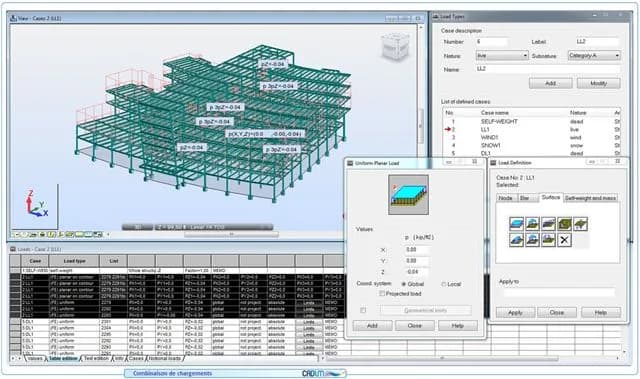The width and height of the screenshot is (640, 379).
Task: Click the Z value input field
Action: 416,271
